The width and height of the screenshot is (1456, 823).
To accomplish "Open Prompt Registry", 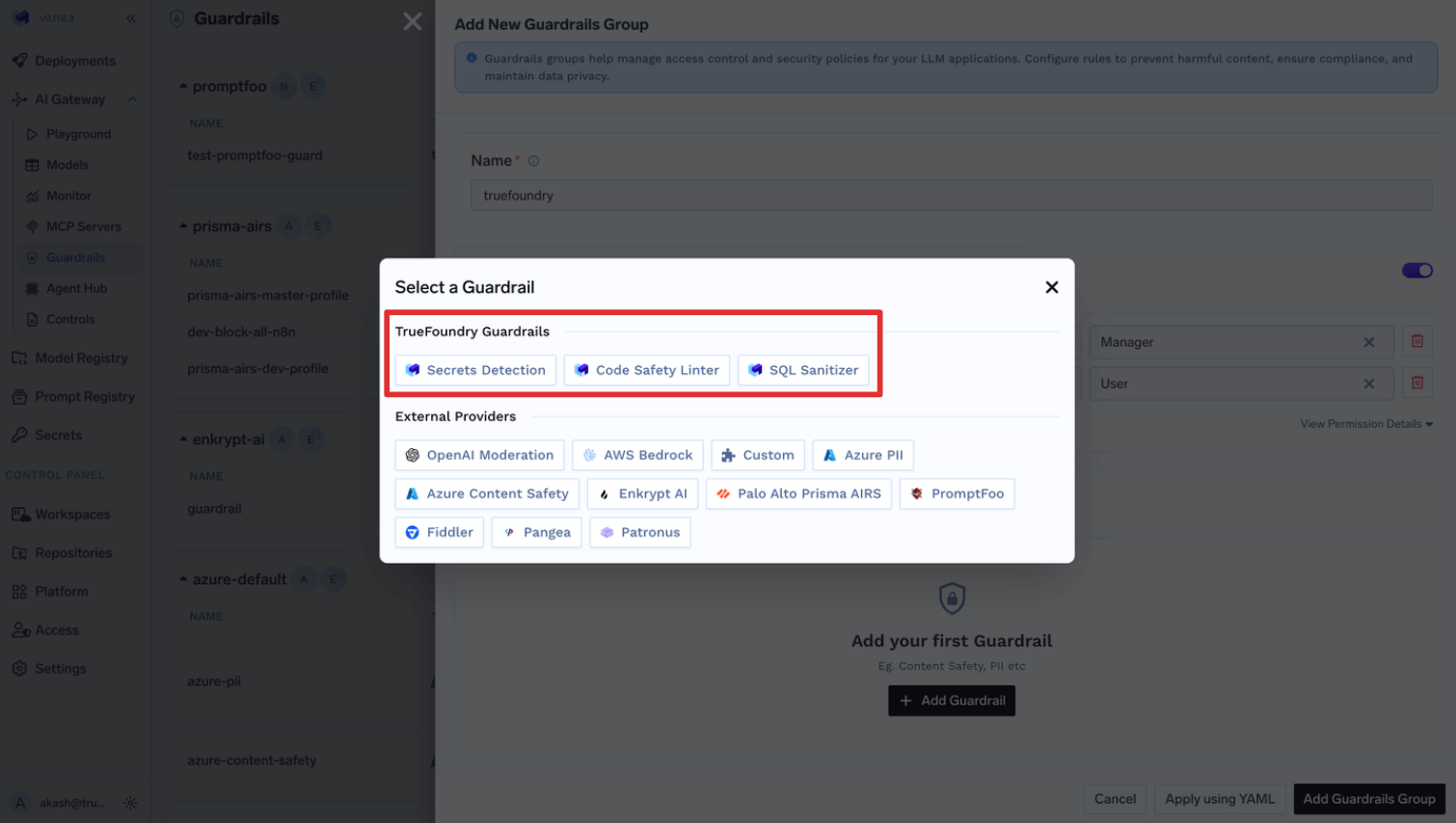I will coord(85,396).
